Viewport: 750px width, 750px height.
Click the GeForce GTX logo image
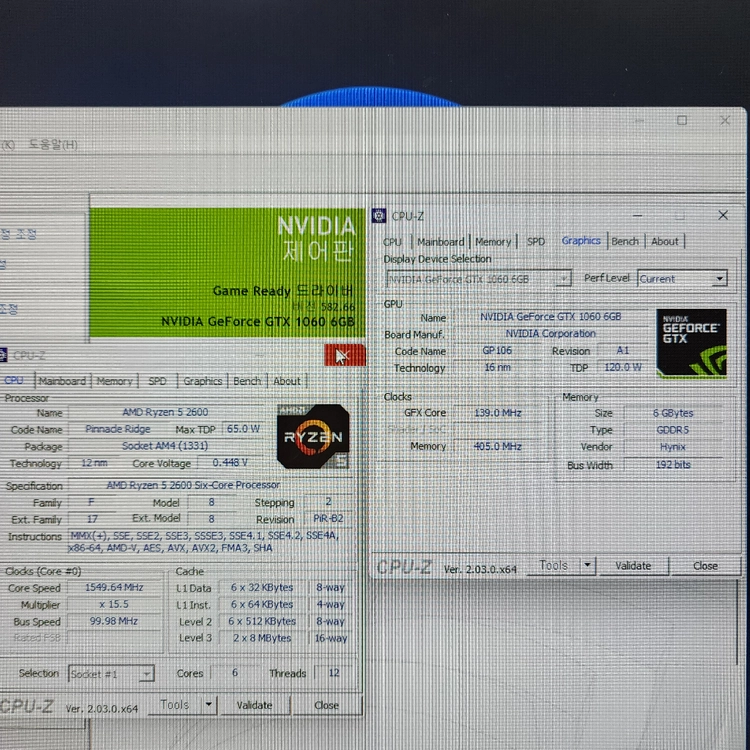tap(692, 343)
